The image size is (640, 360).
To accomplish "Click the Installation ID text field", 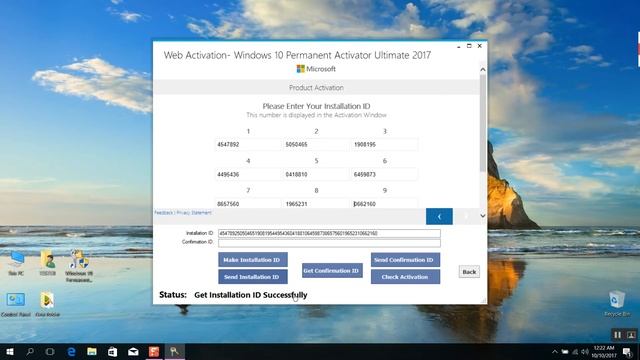I will [x=329, y=233].
